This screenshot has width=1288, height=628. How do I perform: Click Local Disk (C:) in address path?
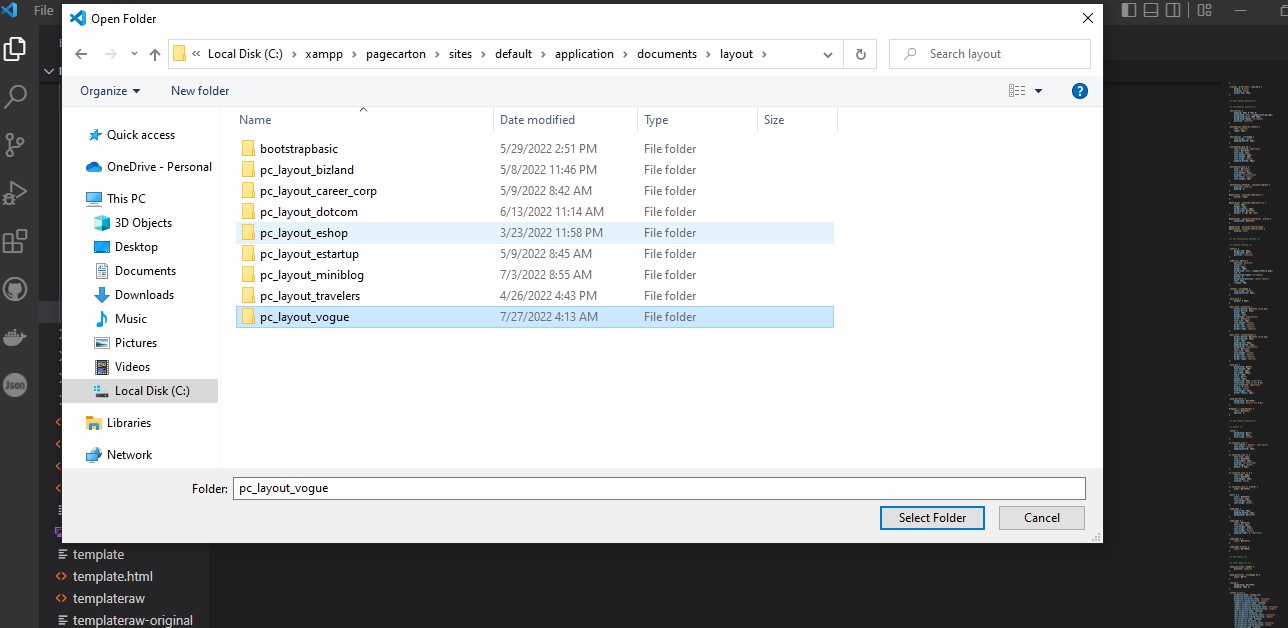245,54
